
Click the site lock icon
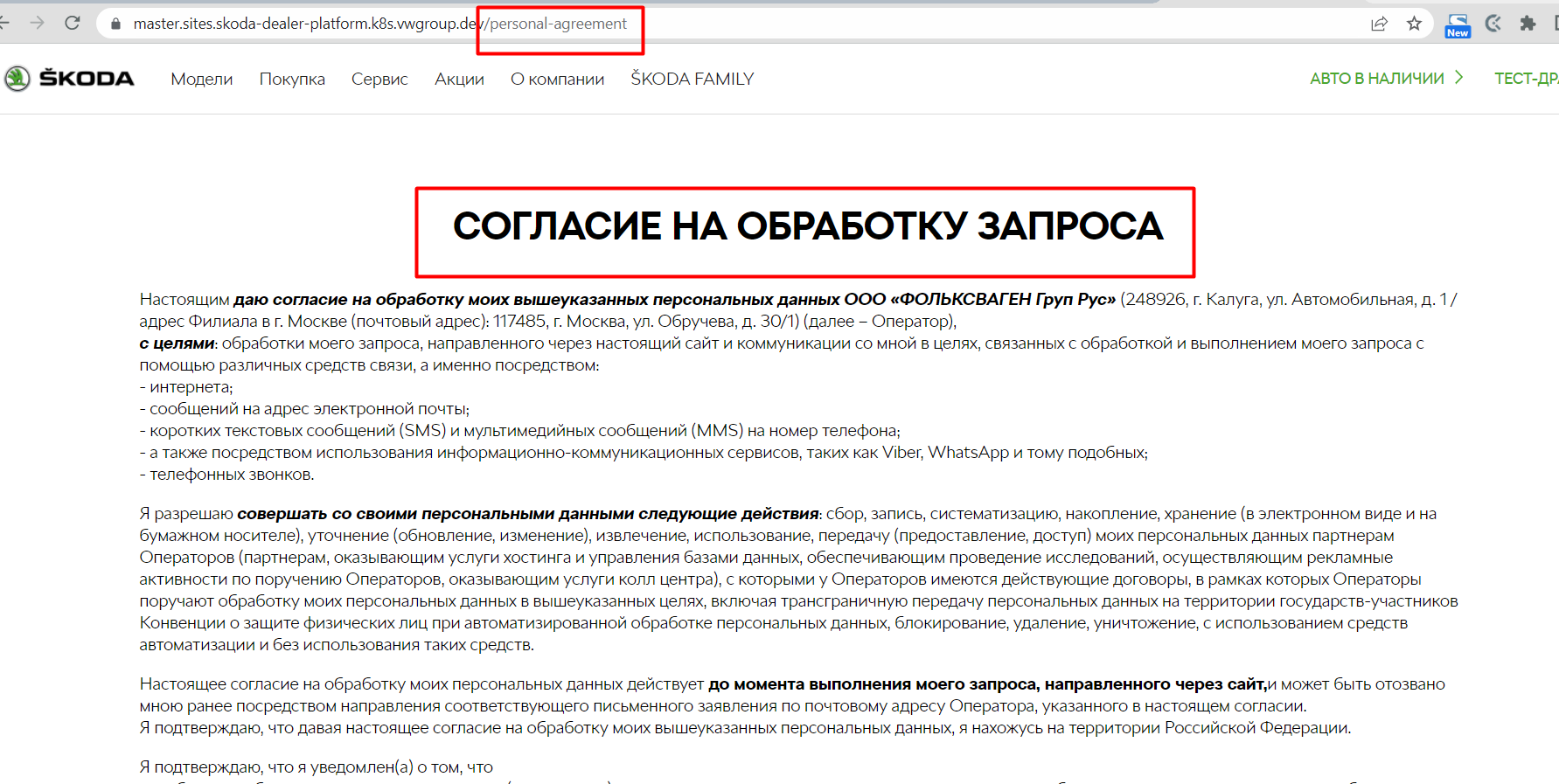pos(115,24)
